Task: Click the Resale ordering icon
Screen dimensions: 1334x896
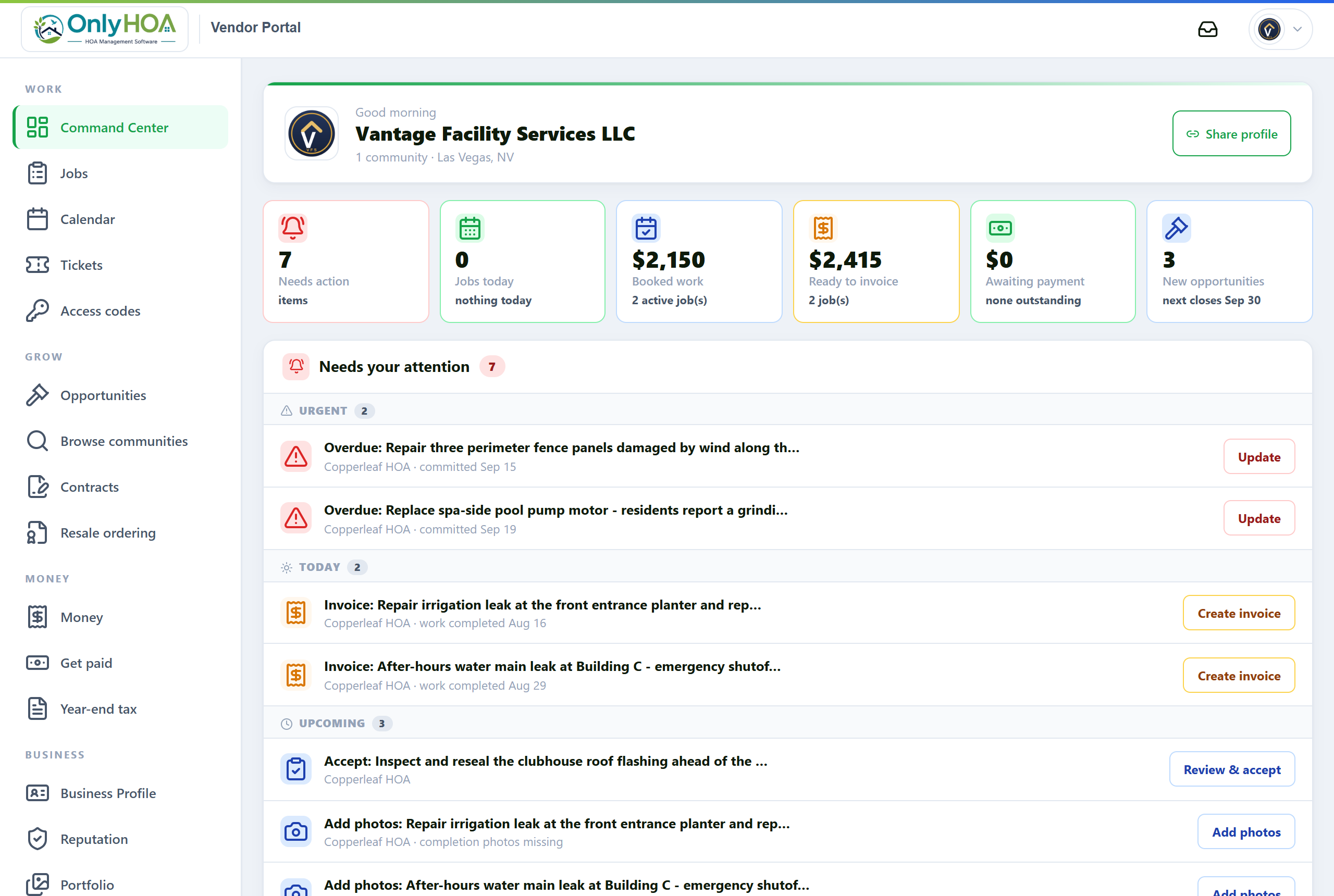Action: tap(37, 532)
